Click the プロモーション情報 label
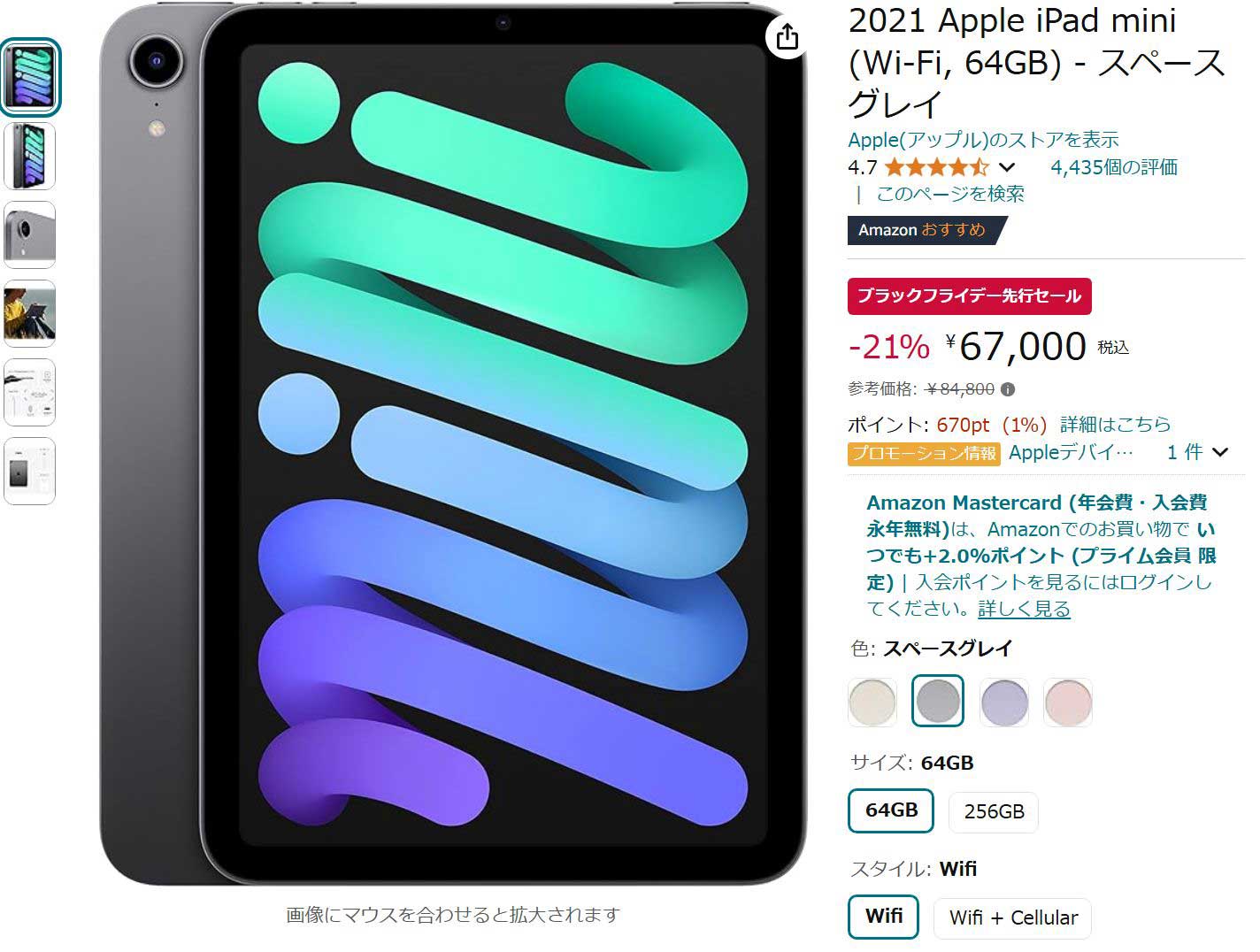Viewport: 1260px width, 952px height. pyautogui.click(x=923, y=453)
